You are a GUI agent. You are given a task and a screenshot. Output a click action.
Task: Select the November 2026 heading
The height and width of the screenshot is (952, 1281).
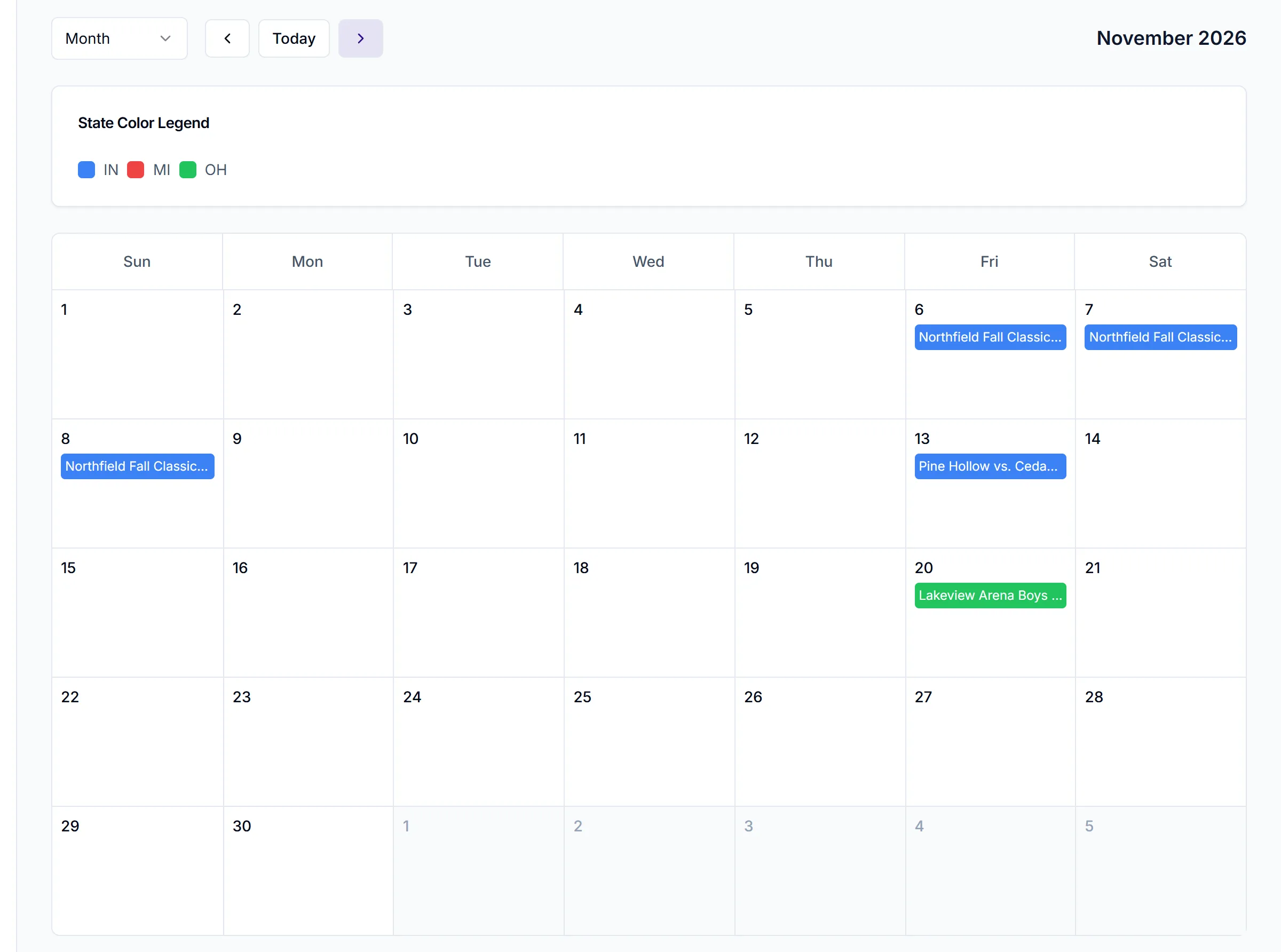click(x=1171, y=38)
